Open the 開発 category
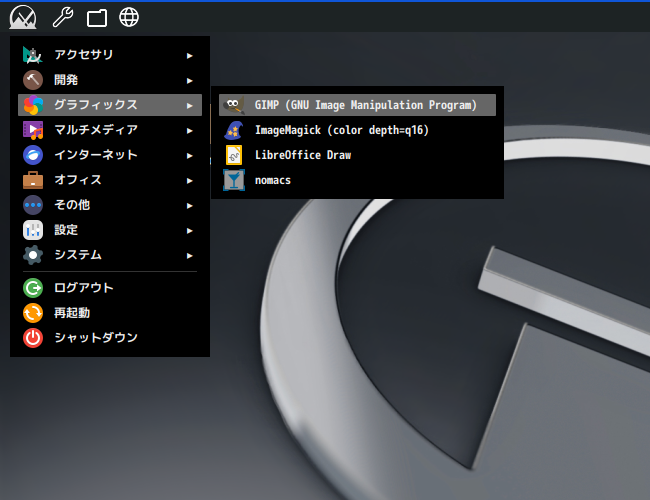 66,80
